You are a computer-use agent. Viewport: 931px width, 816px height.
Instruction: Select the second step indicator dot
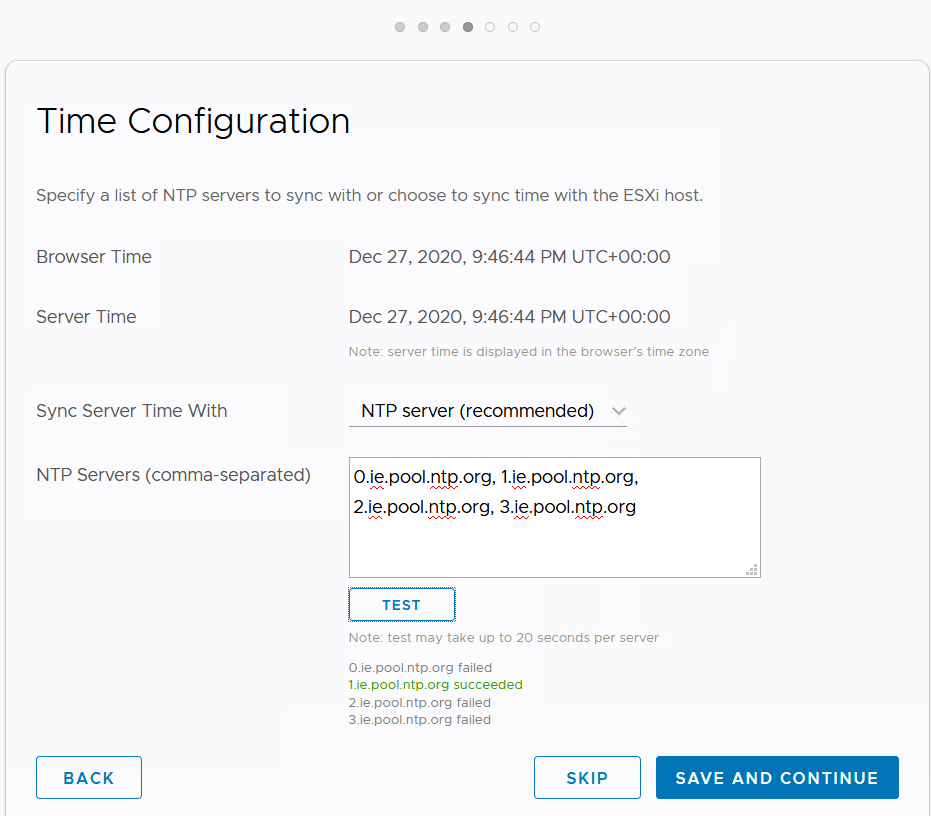point(423,27)
